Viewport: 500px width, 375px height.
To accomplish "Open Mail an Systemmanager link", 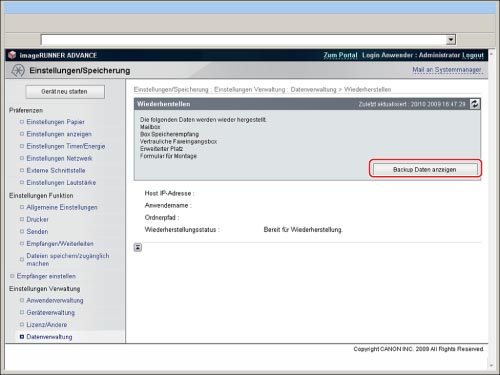I will [447, 70].
